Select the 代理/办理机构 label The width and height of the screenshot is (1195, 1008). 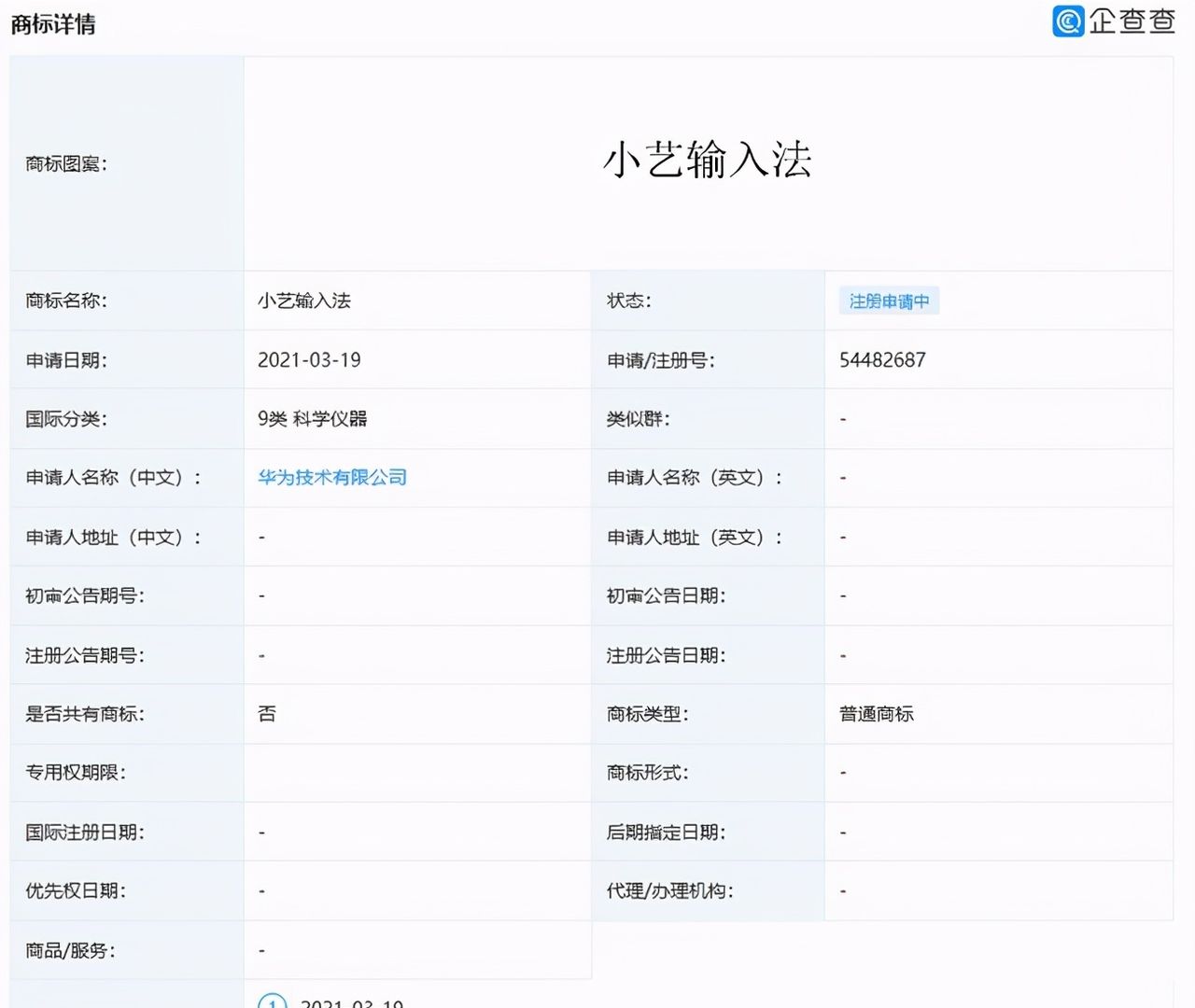pos(669,891)
